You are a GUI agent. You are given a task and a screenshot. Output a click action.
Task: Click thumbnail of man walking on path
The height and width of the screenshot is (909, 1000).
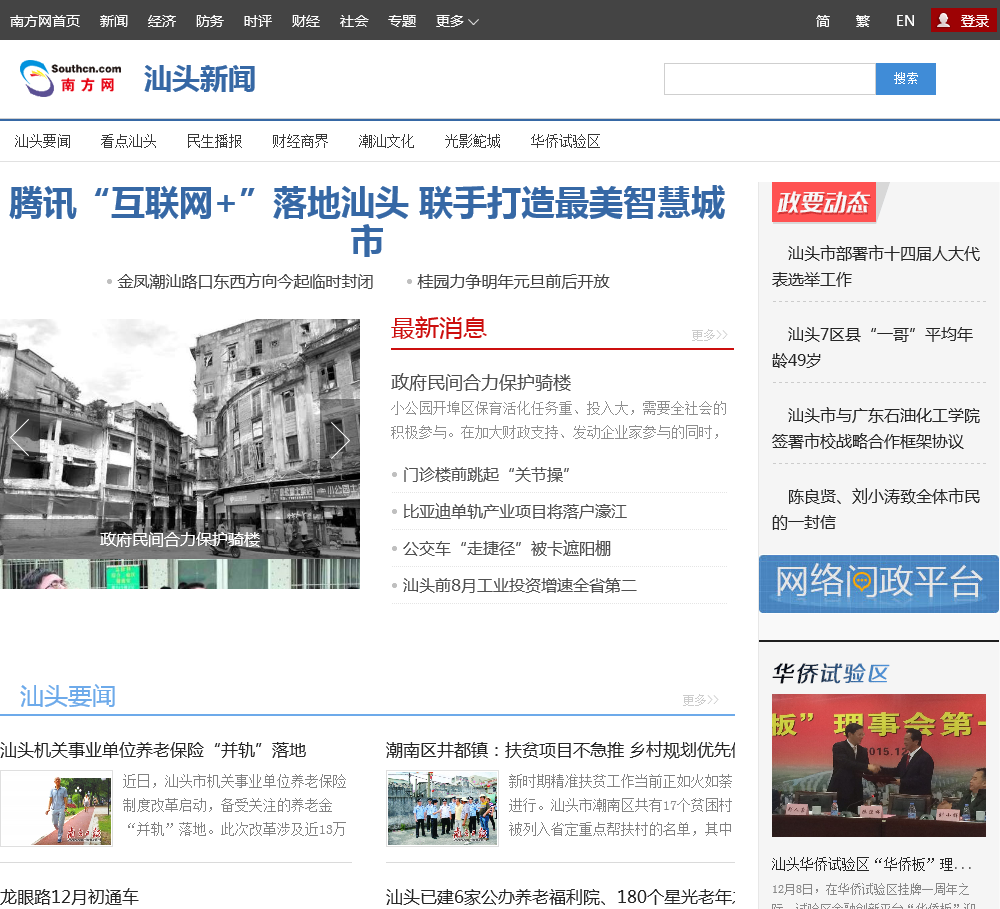(56, 808)
